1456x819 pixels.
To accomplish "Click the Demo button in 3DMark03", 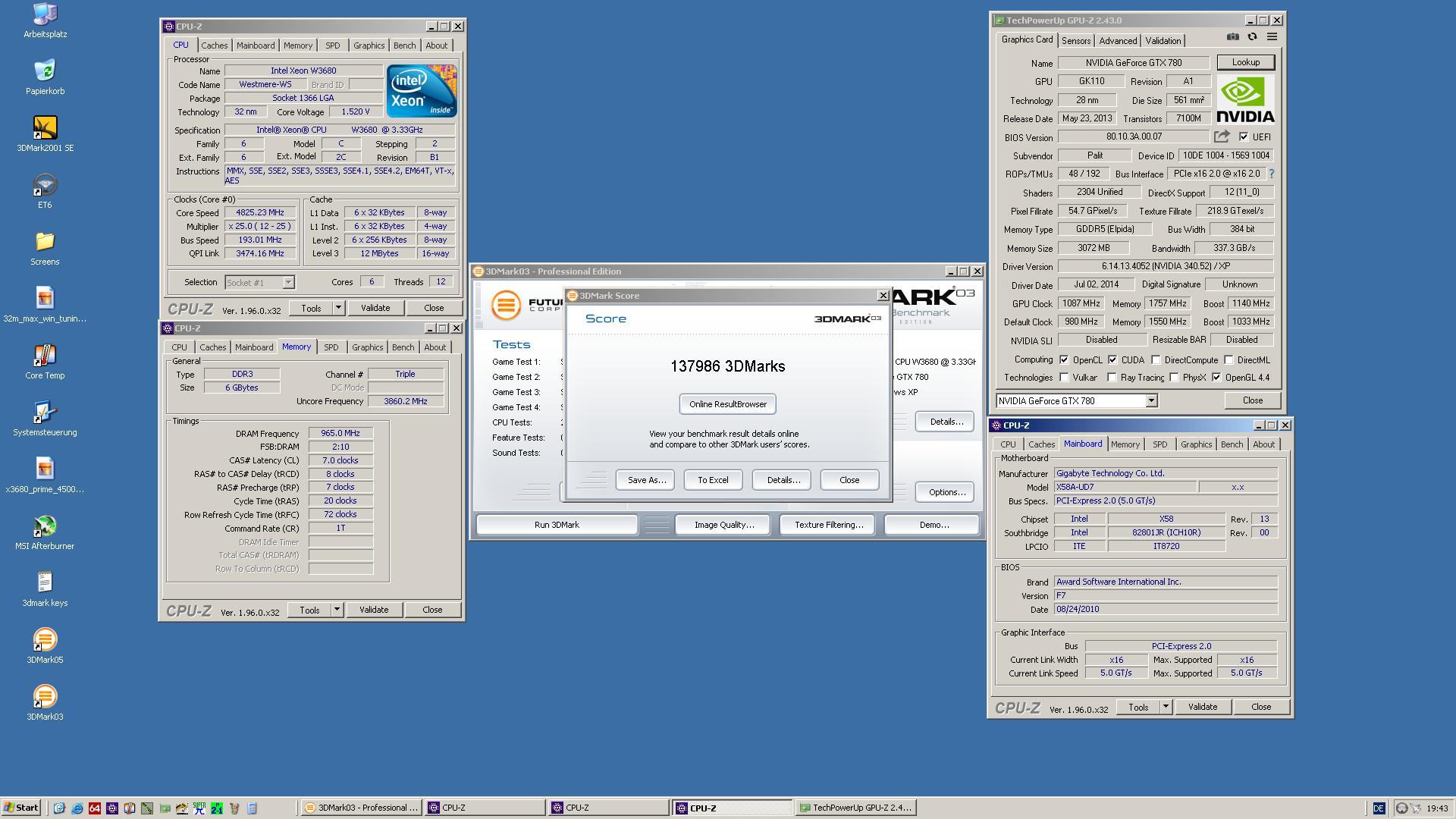I will pyautogui.click(x=933, y=525).
